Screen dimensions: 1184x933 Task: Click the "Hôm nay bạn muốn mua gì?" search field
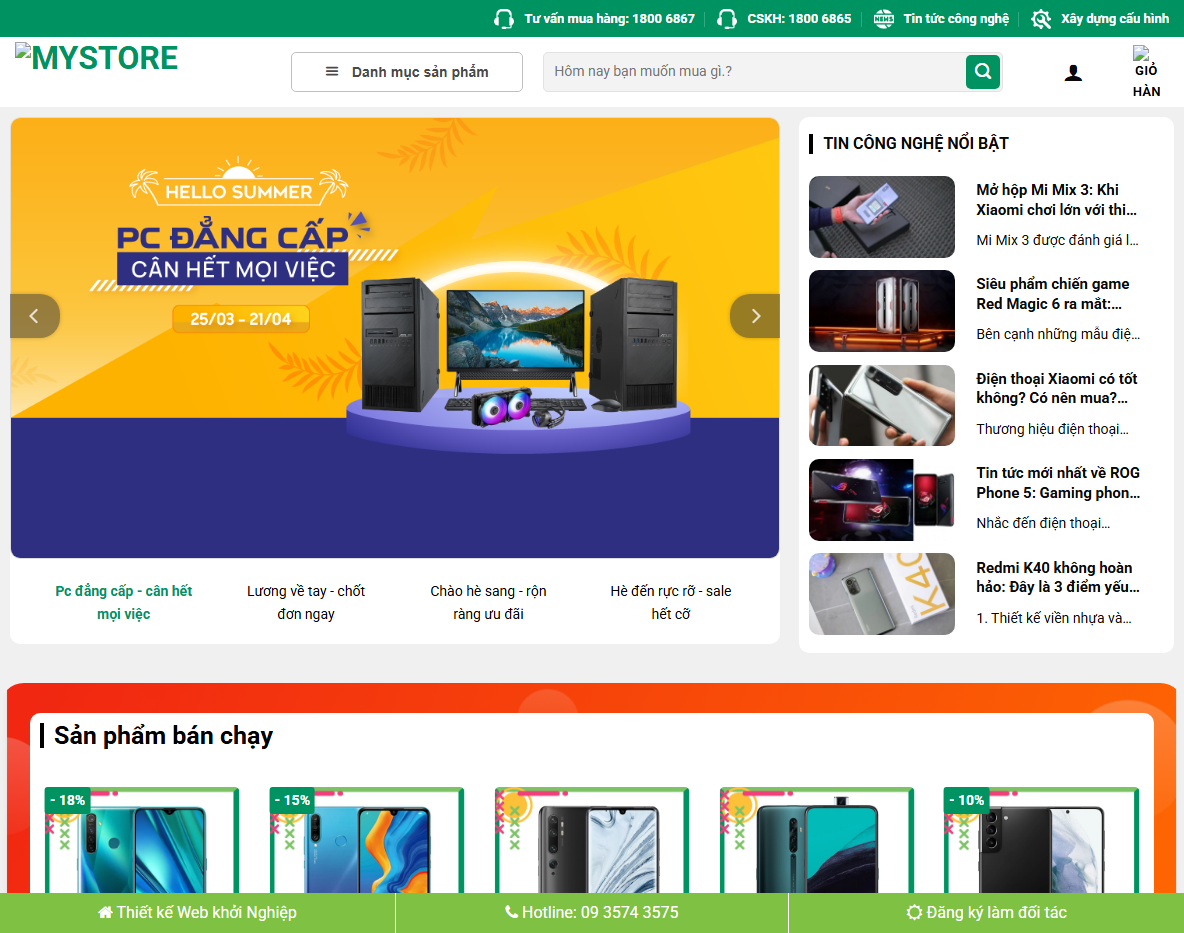750,71
